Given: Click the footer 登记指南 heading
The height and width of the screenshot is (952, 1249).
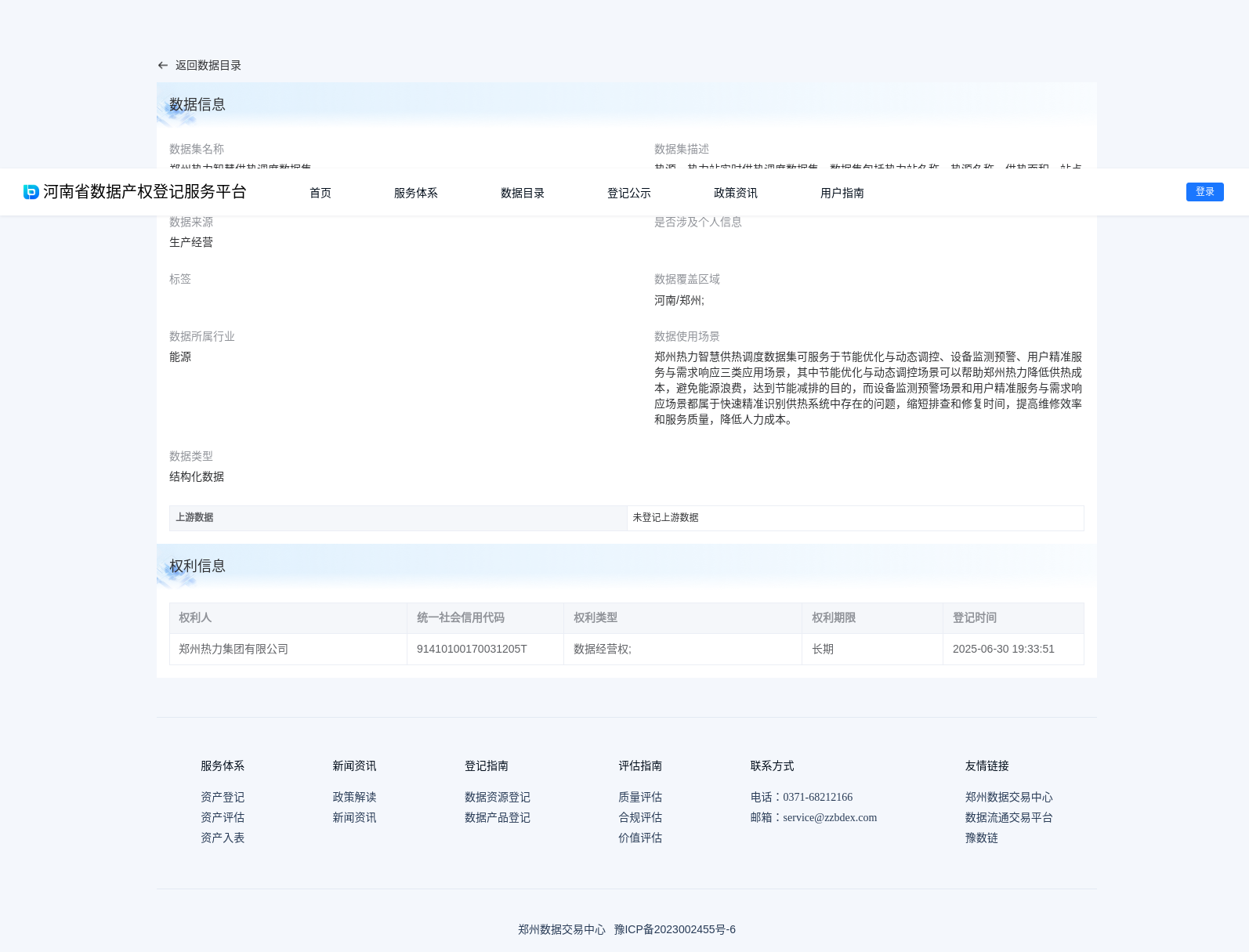Looking at the screenshot, I should pos(487,766).
